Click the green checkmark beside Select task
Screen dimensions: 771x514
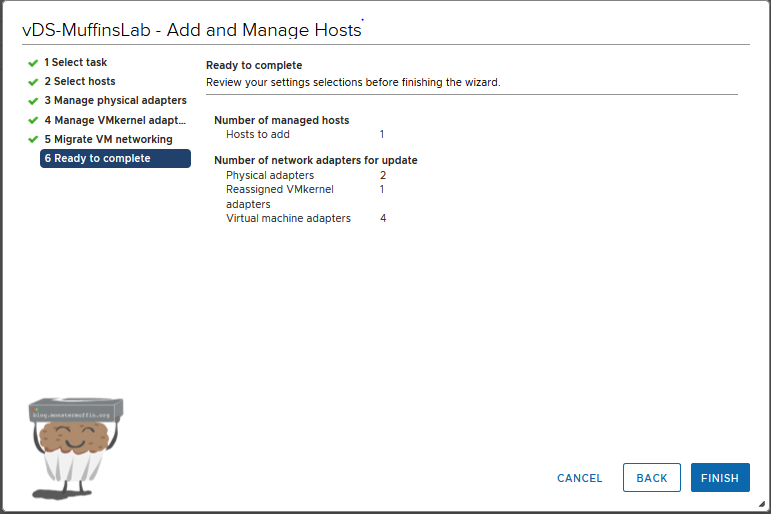pyautogui.click(x=33, y=62)
